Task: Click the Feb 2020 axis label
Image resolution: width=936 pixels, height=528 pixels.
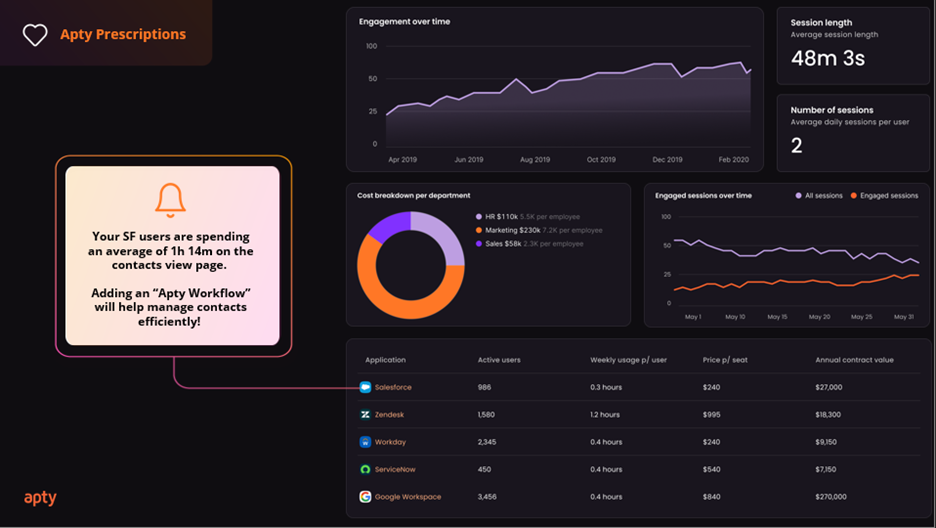Action: [734, 160]
